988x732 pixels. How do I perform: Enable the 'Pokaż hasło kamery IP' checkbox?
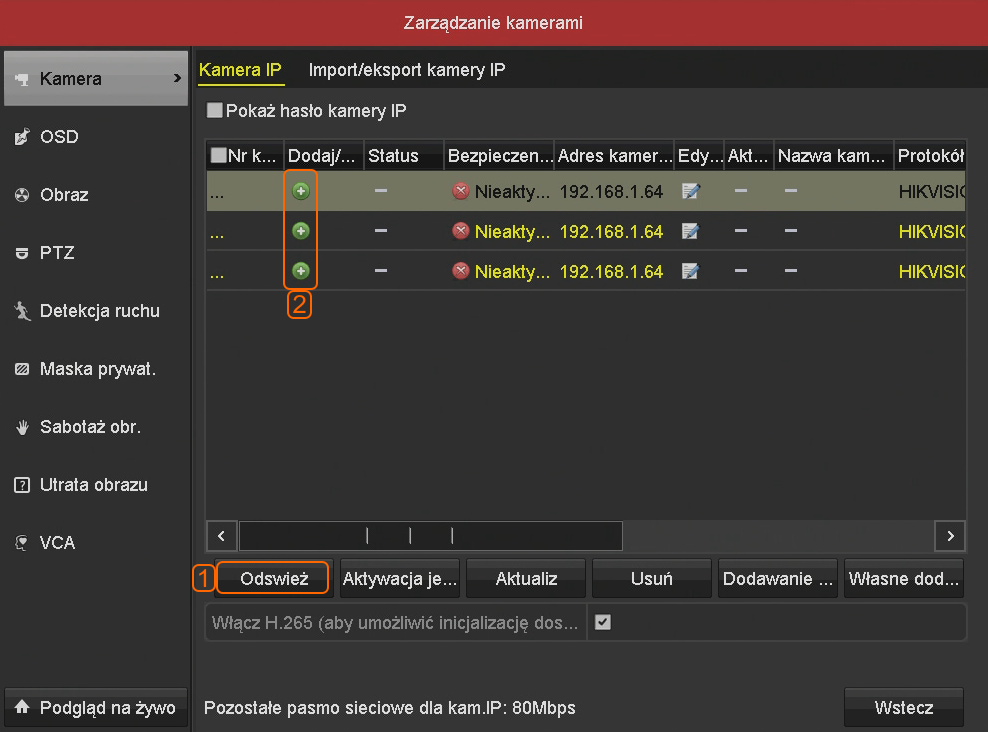click(x=214, y=111)
